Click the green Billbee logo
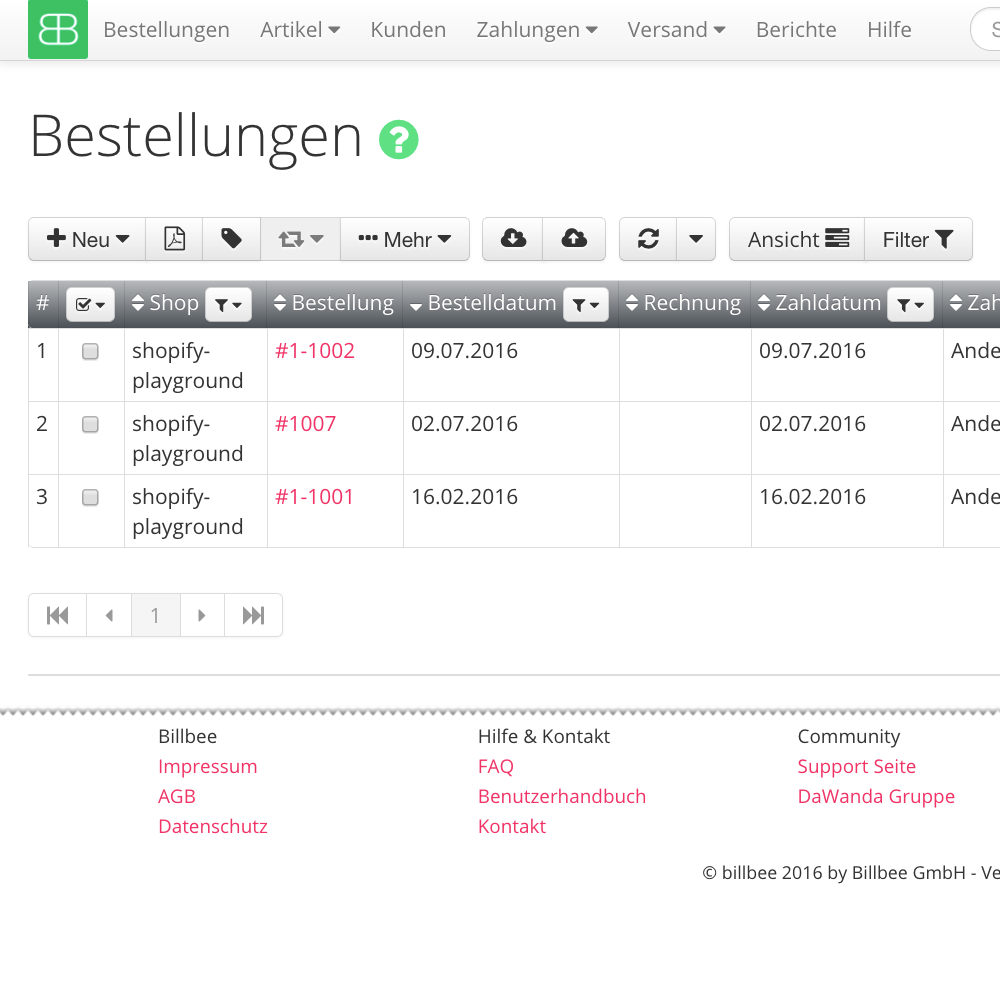Viewport: 1000px width, 1000px height. coord(58,30)
